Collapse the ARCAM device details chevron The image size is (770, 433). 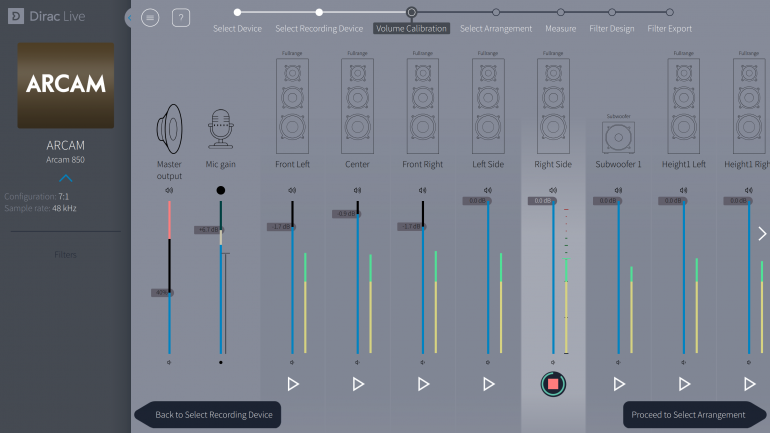tap(65, 179)
